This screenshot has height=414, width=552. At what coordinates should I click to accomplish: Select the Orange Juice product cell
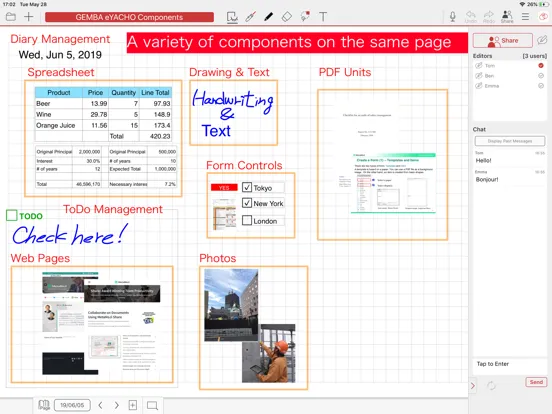pyautogui.click(x=59, y=125)
